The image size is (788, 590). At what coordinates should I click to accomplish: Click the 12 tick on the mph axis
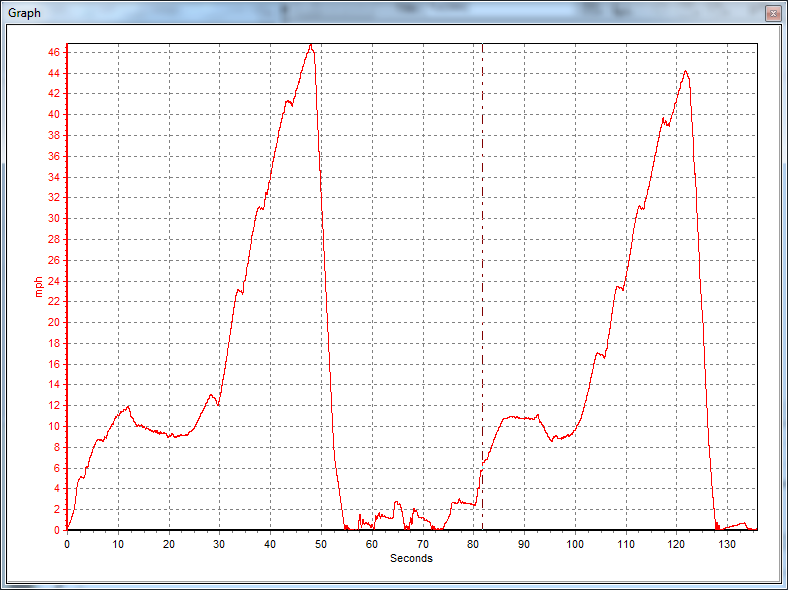(x=56, y=406)
